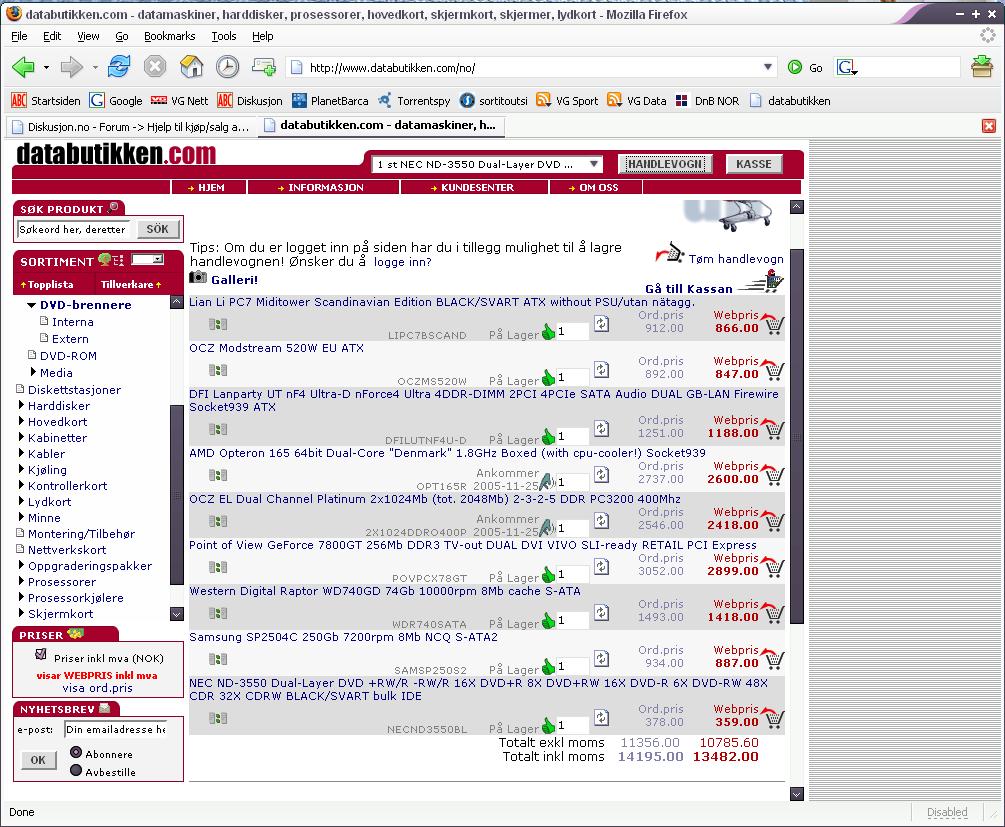Empty cart via Tøm handlevogn icon
This screenshot has height=827, width=1005.
click(x=669, y=253)
